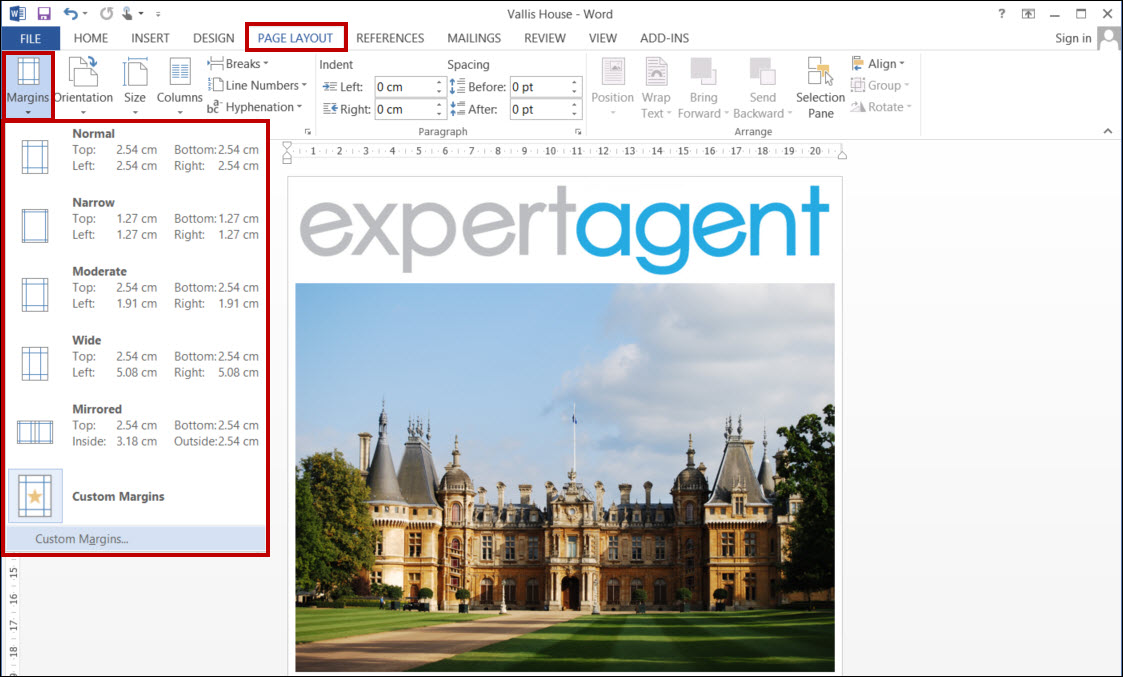Open the Group dropdown
Image resolution: width=1123 pixels, height=677 pixels.
(x=880, y=85)
